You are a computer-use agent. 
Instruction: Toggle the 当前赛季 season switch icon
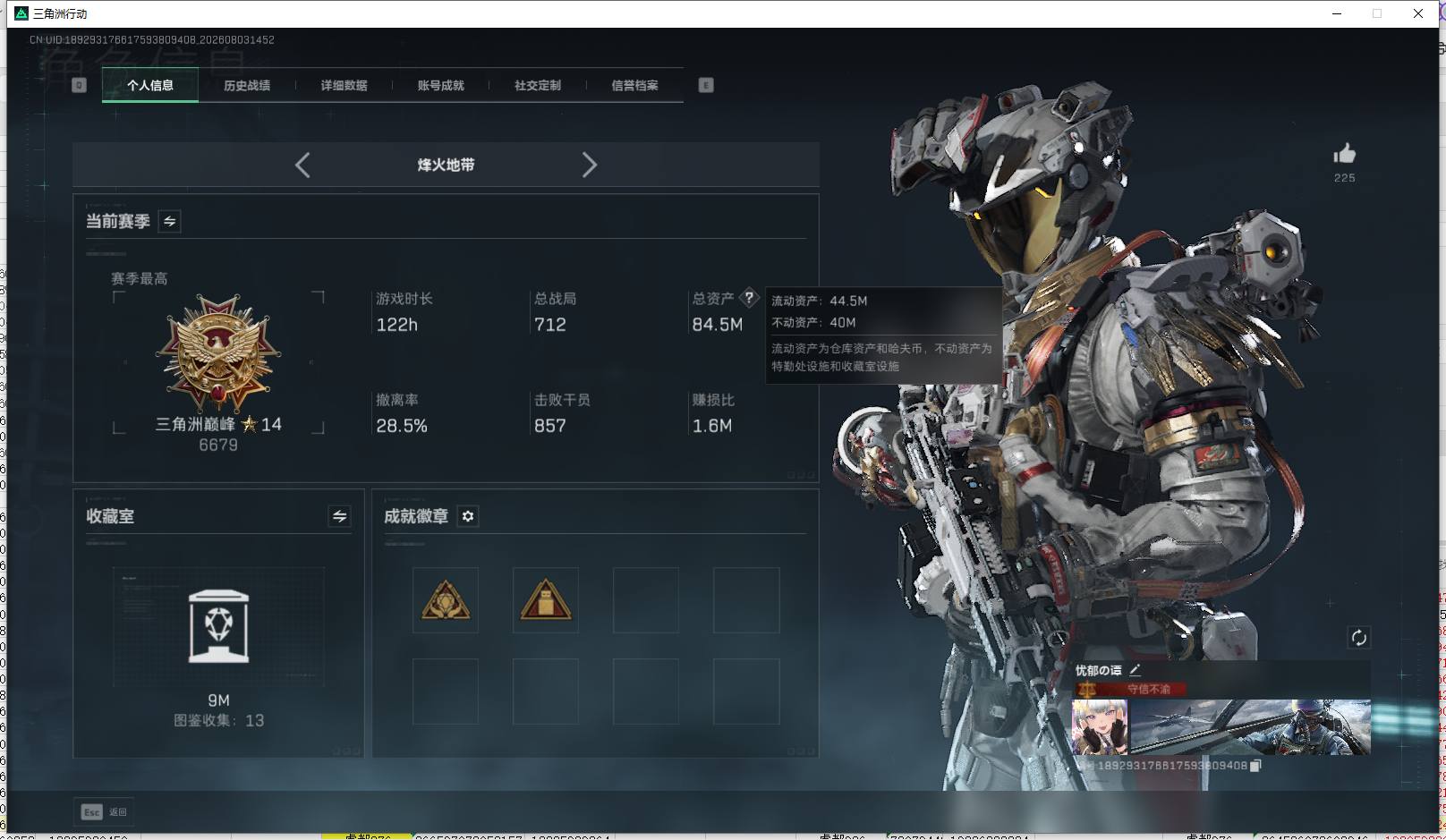click(169, 221)
